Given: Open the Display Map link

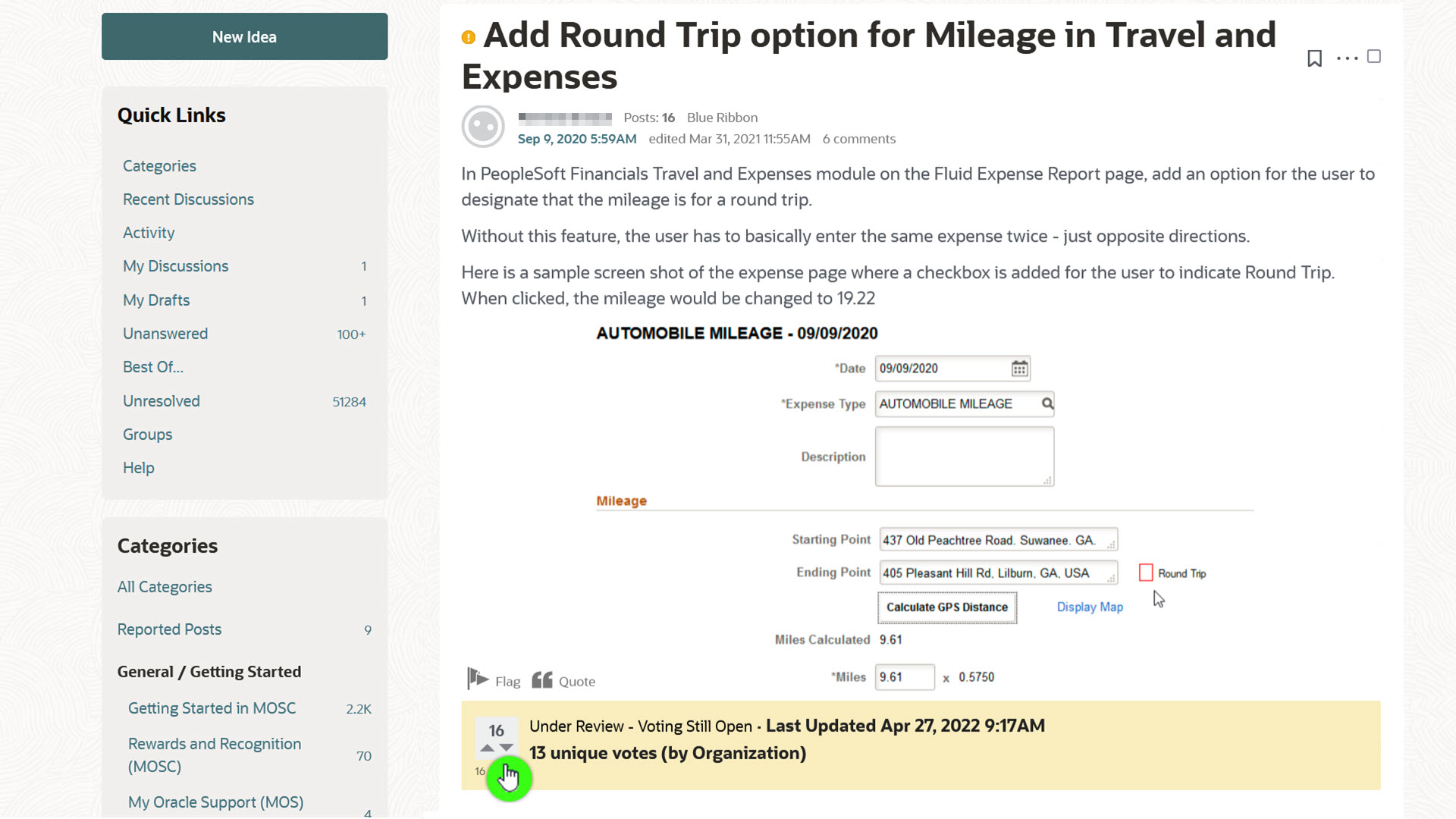Looking at the screenshot, I should [1090, 607].
